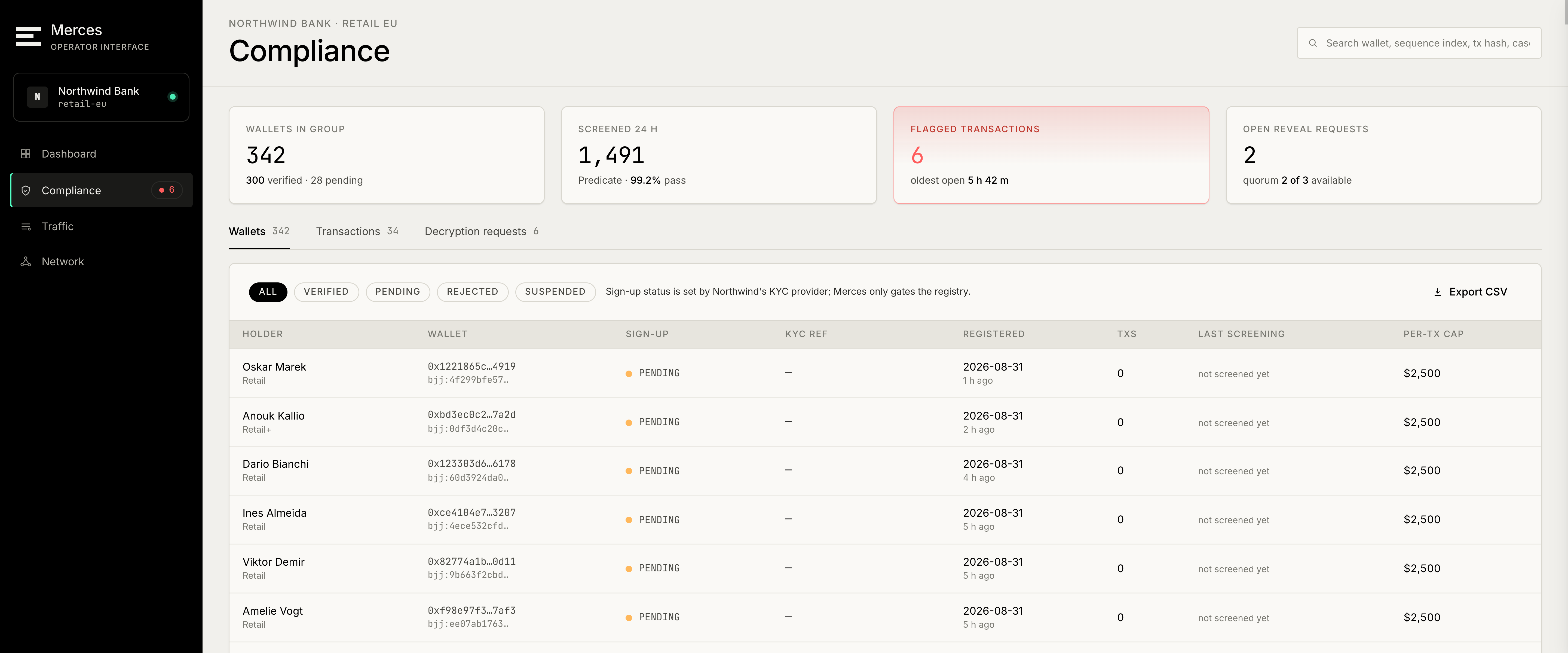
Task: Sort by the KYC REF column header
Action: [x=807, y=334]
